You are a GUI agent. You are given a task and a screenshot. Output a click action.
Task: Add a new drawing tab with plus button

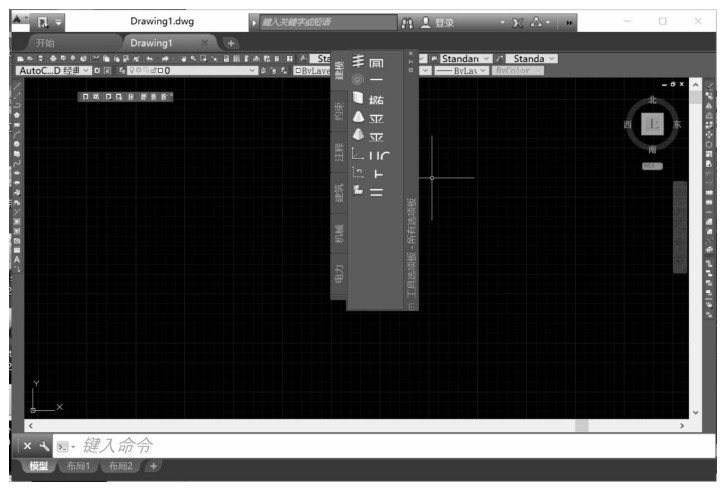tap(230, 43)
